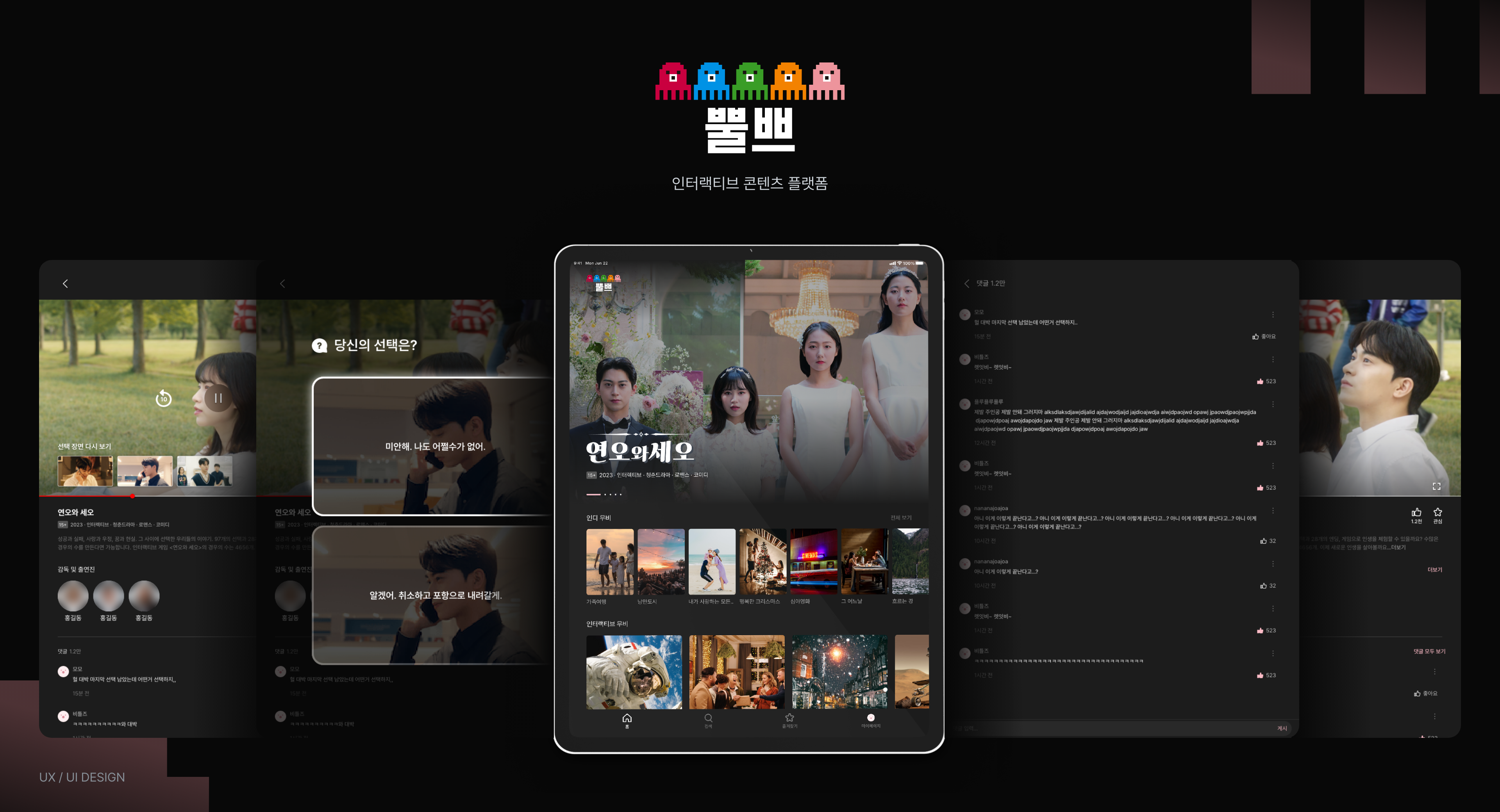Viewport: 1500px width, 812px height.
Task: Open the 즐겨찾기 favorites star tab
Action: coord(789,720)
